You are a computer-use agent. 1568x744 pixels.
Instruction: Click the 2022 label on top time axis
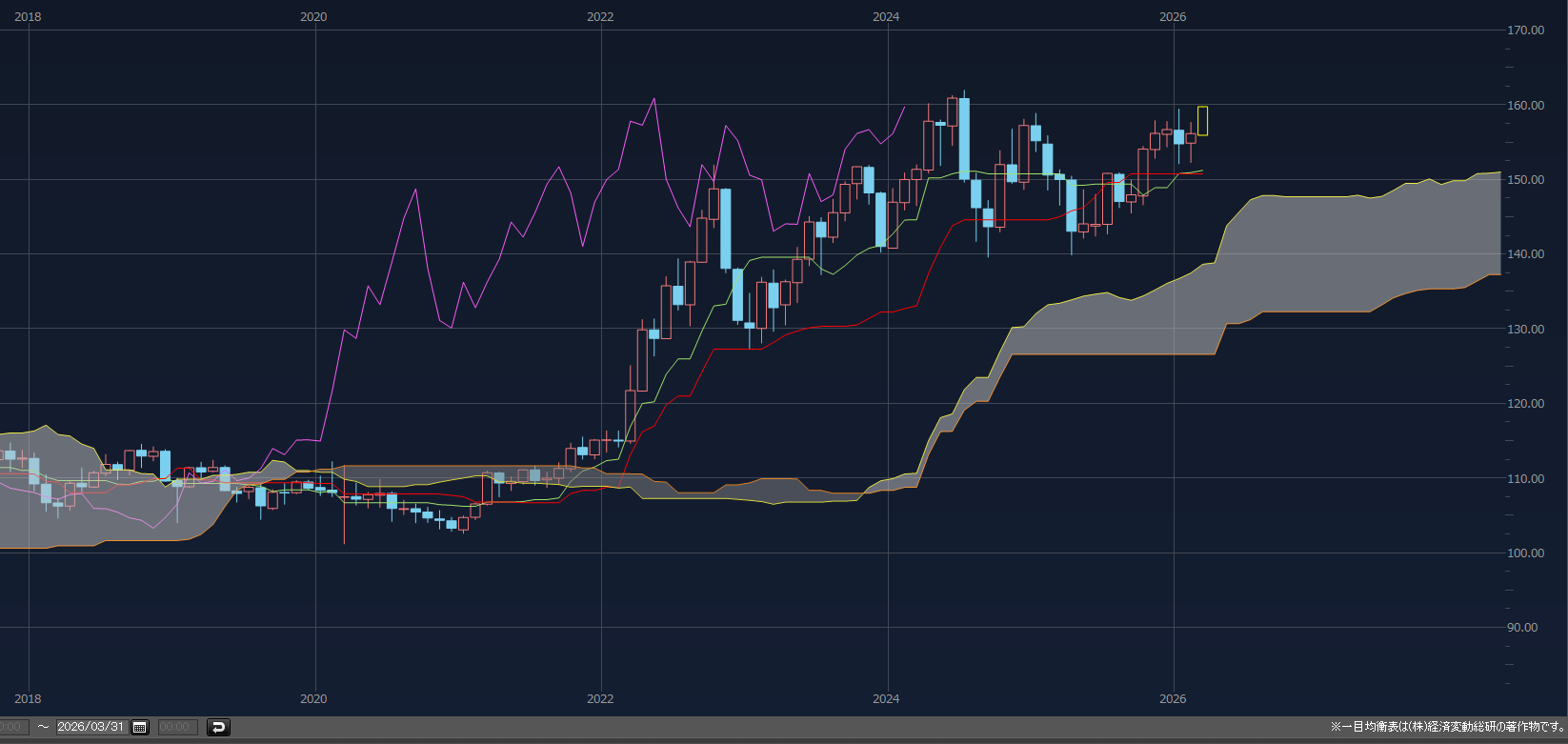pos(600,17)
